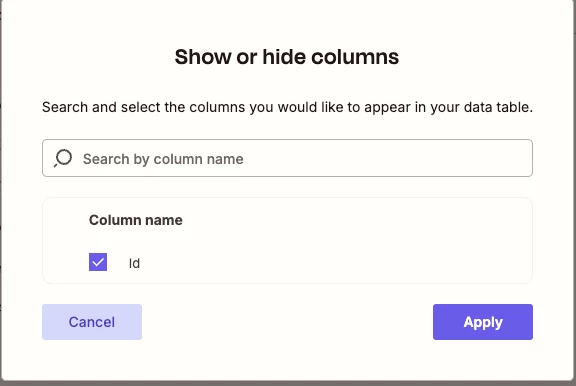The height and width of the screenshot is (386, 576).
Task: Apply the column visibility changes
Action: [483, 322]
